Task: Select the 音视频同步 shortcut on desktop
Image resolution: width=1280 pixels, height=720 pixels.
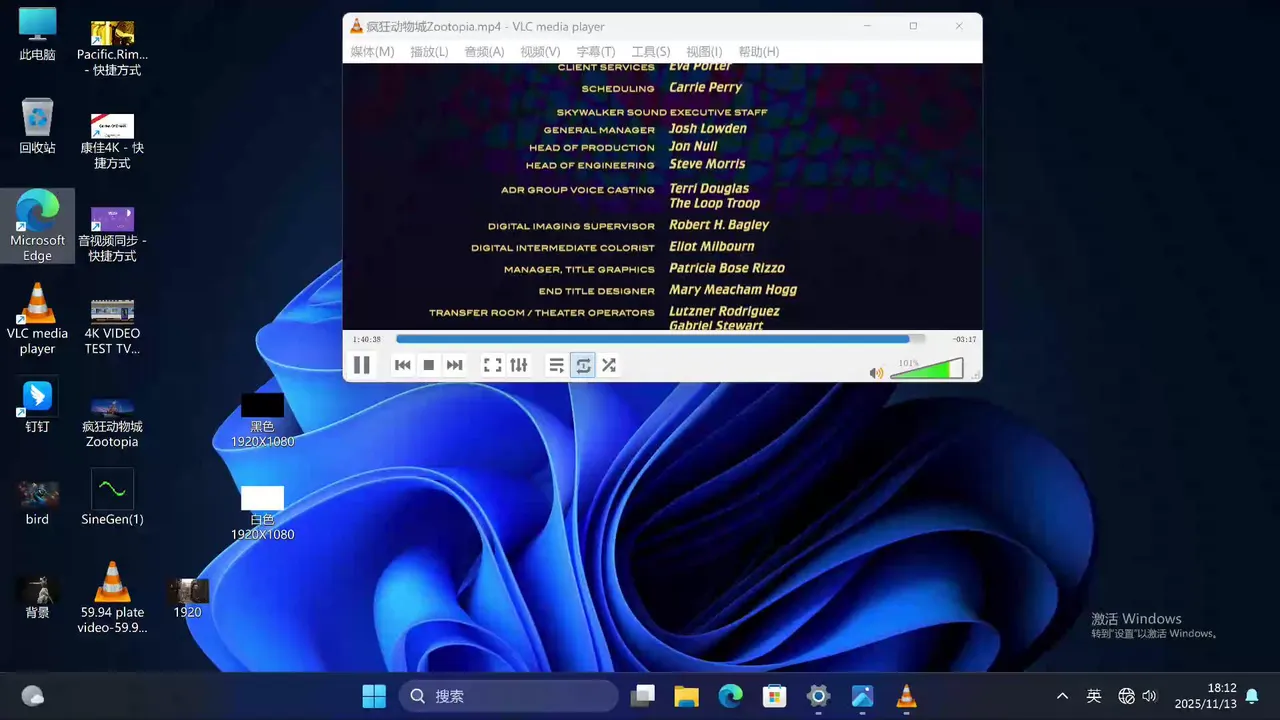Action: (112, 234)
